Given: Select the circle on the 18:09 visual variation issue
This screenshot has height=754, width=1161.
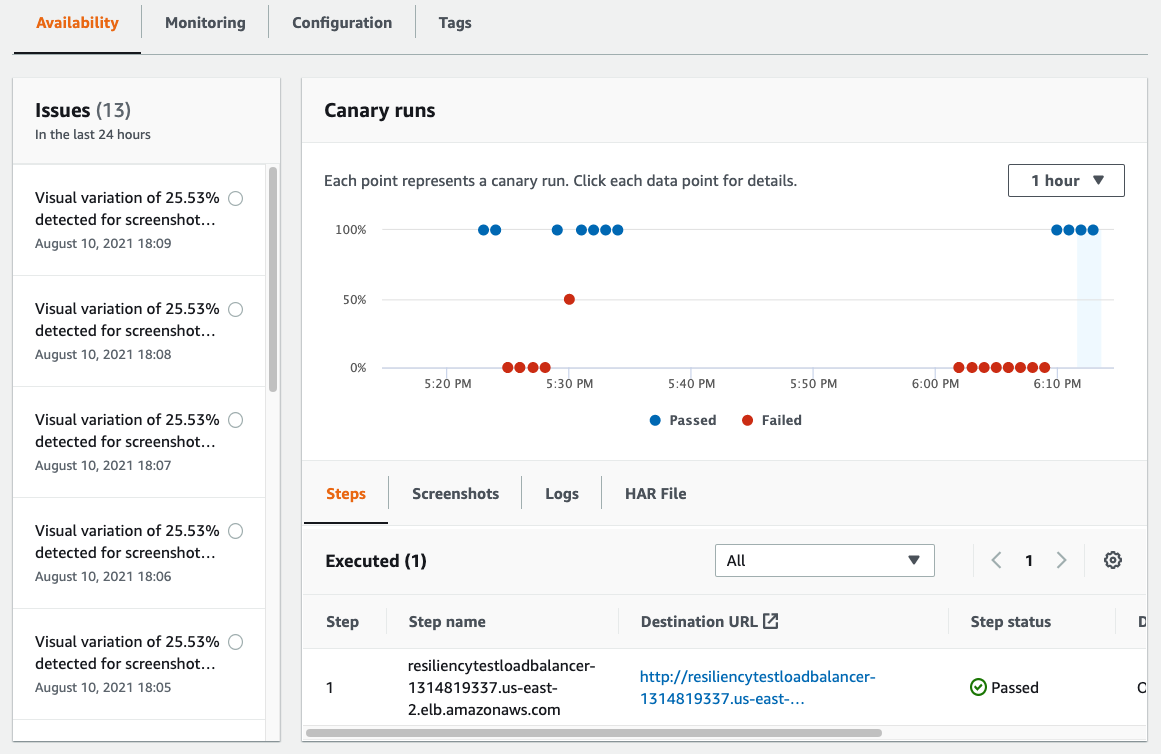Looking at the screenshot, I should pos(235,198).
